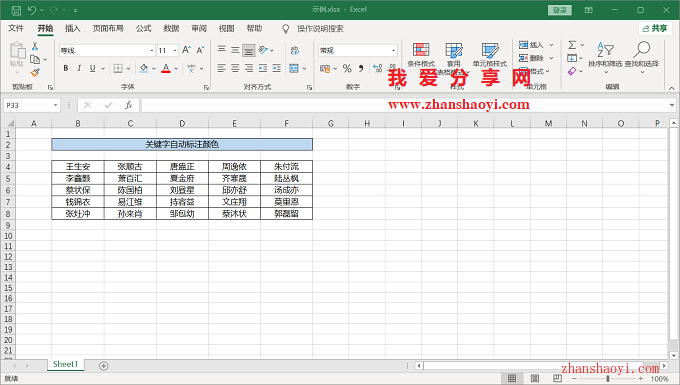This screenshot has width=680, height=385.
Task: Click the zoom slider handle
Action: 608,378
